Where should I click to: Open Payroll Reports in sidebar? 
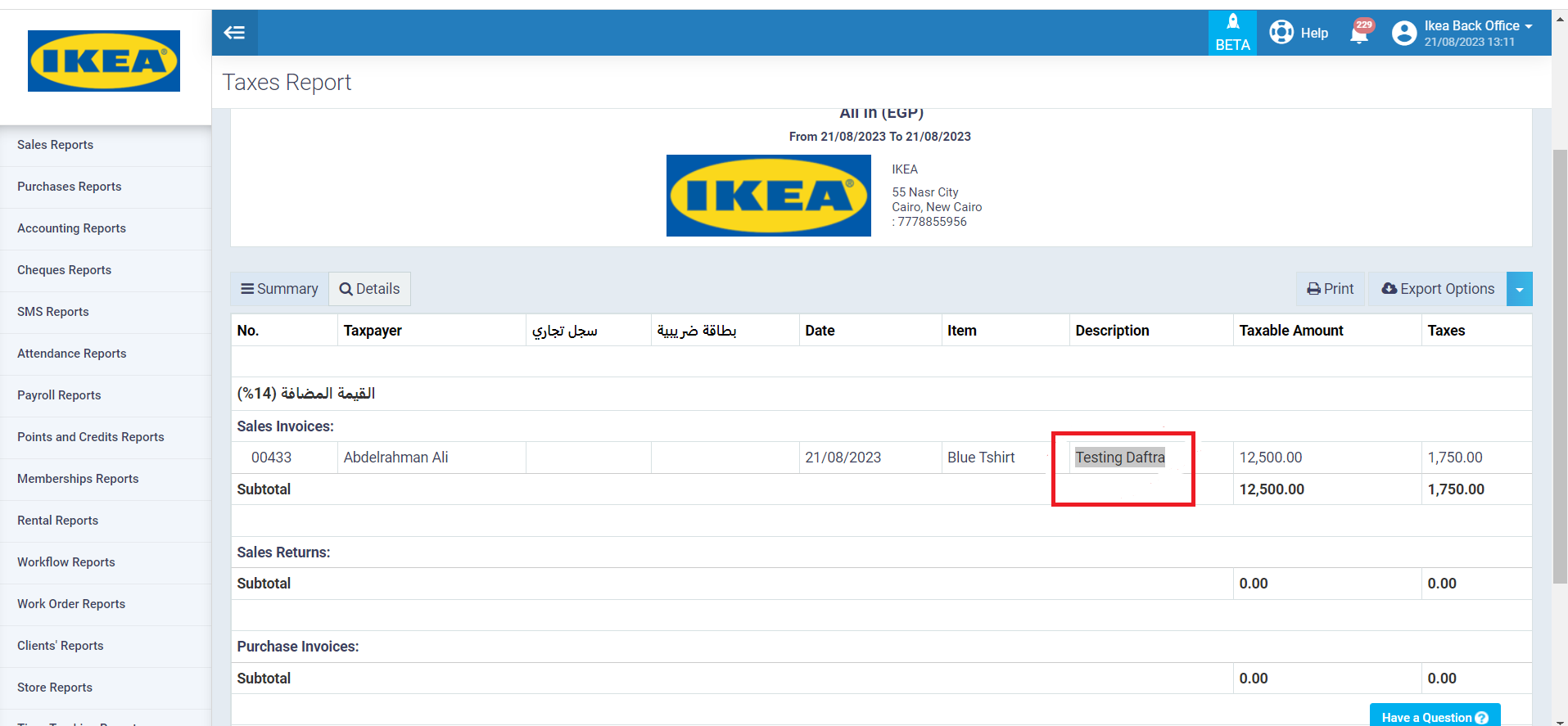106,395
